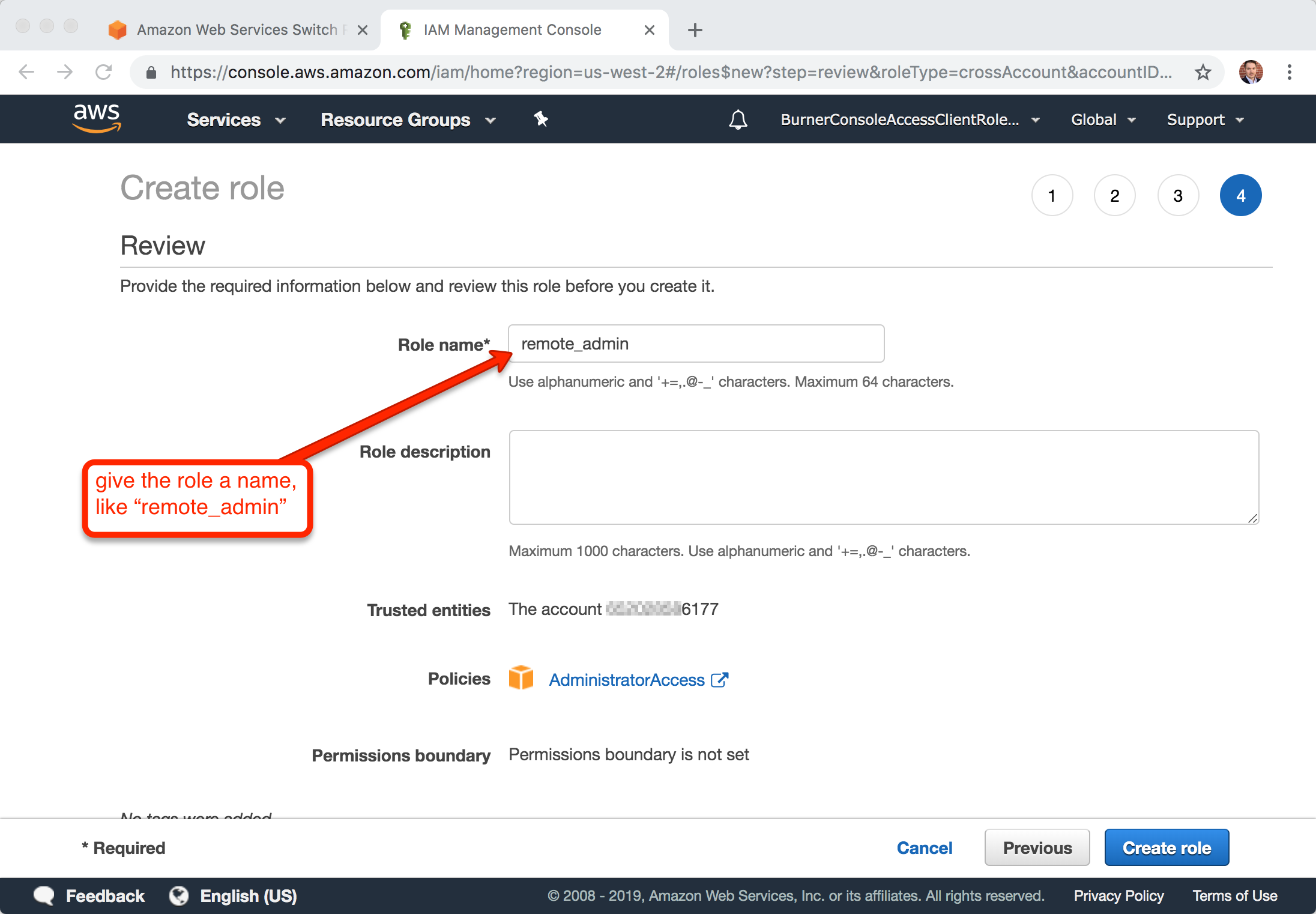Viewport: 1316px width, 914px height.
Task: Click the Feedback speech bubble icon
Action: pos(44,895)
